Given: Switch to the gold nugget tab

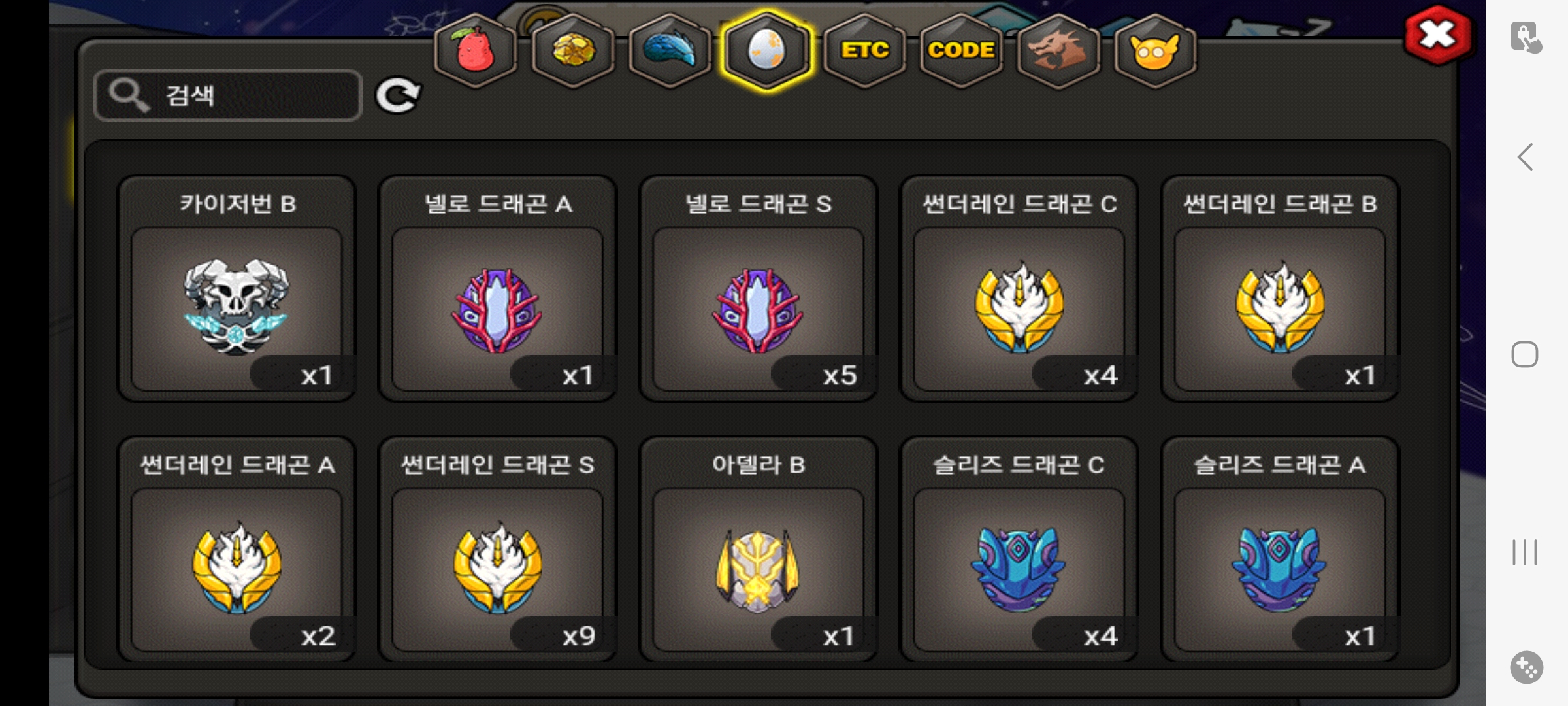Looking at the screenshot, I should click(573, 50).
